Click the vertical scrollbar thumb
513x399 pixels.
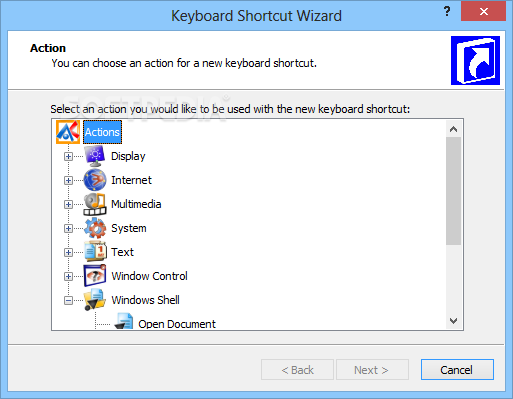tap(453, 191)
